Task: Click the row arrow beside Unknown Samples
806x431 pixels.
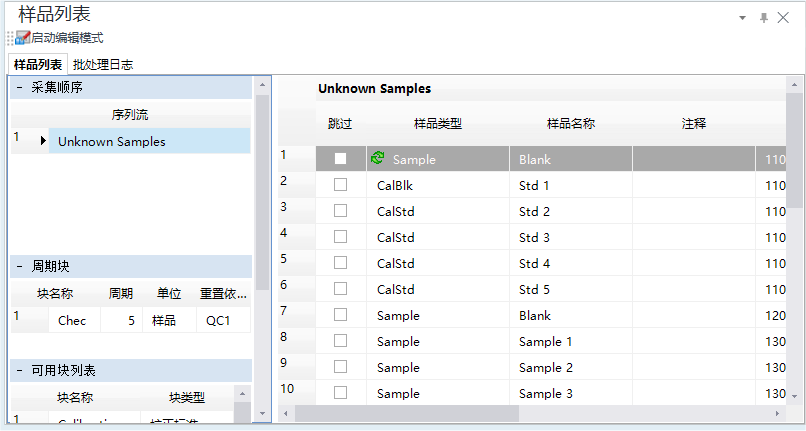Action: (x=43, y=141)
